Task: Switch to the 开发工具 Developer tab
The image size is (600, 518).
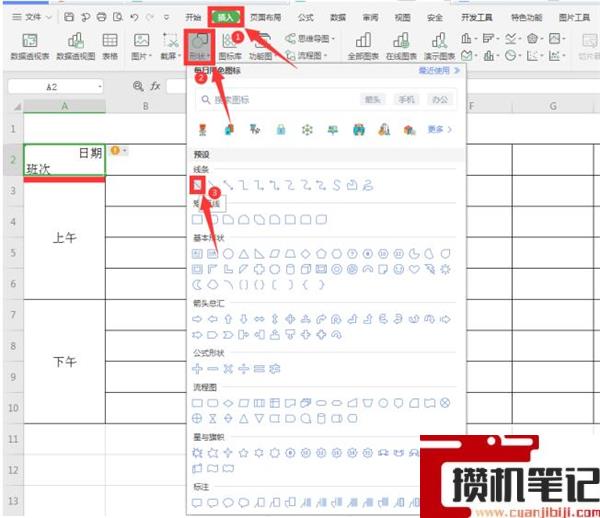Action: pyautogui.click(x=476, y=17)
